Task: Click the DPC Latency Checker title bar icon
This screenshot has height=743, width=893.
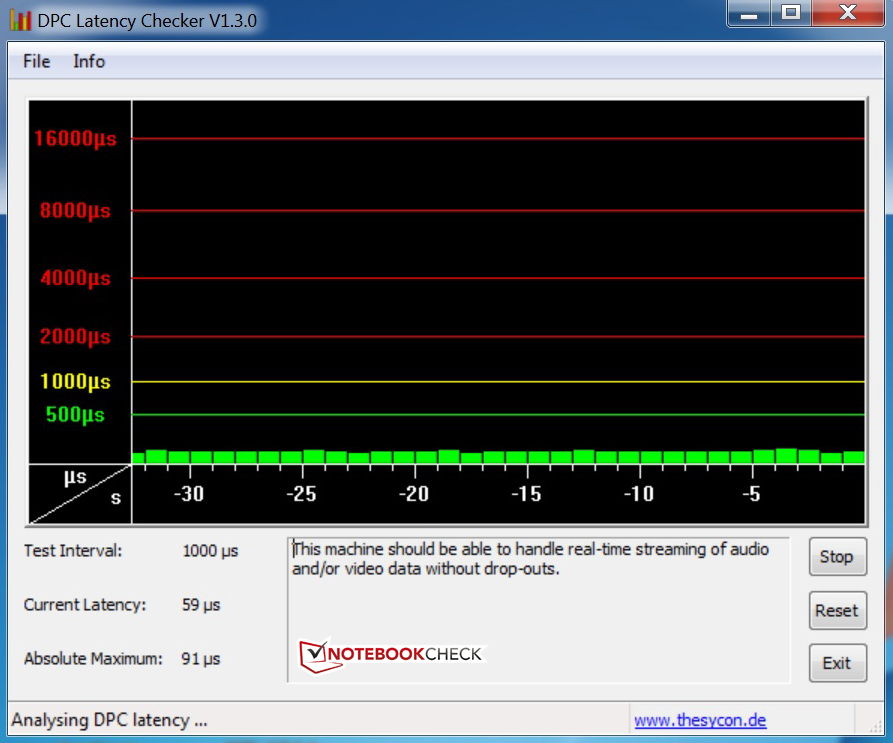Action: 20,20
